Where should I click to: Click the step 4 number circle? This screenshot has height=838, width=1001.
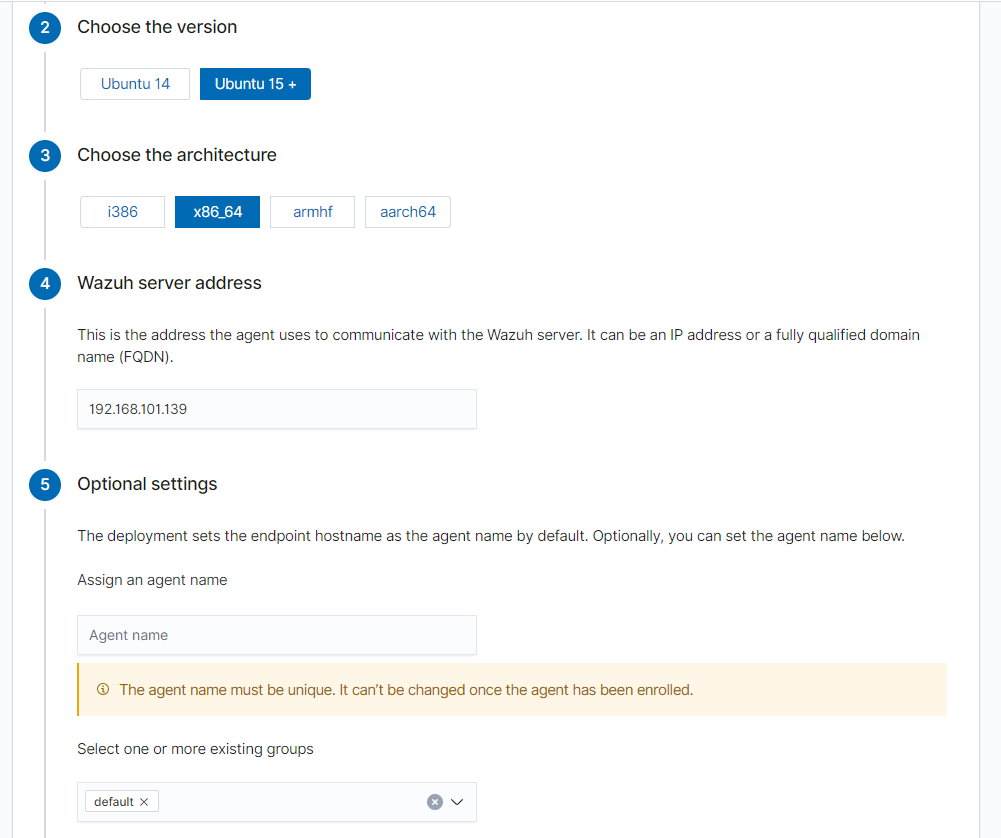(x=44, y=284)
